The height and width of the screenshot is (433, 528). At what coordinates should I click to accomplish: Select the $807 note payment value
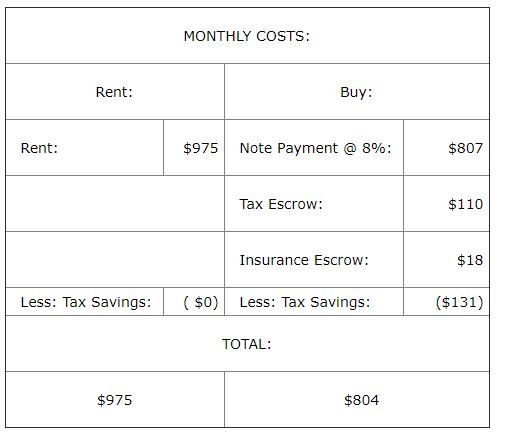click(465, 148)
